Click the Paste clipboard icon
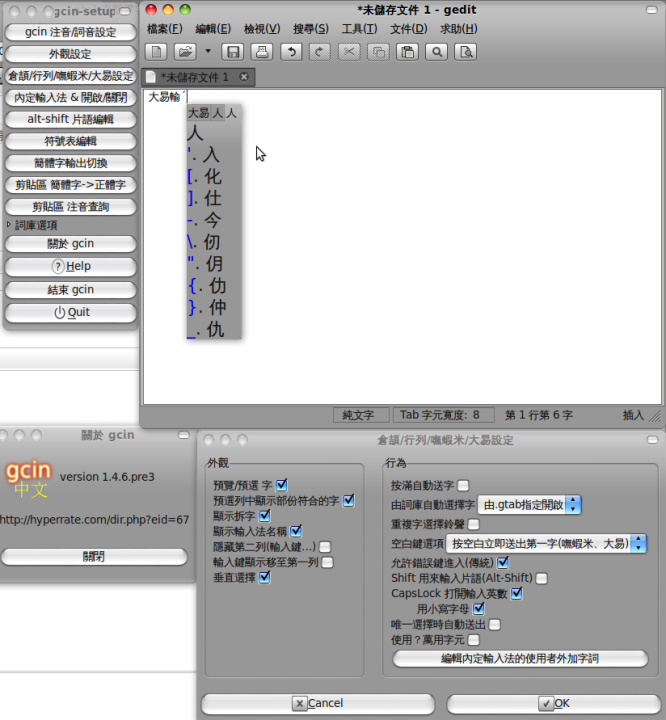This screenshot has height=720, width=666. click(408, 51)
